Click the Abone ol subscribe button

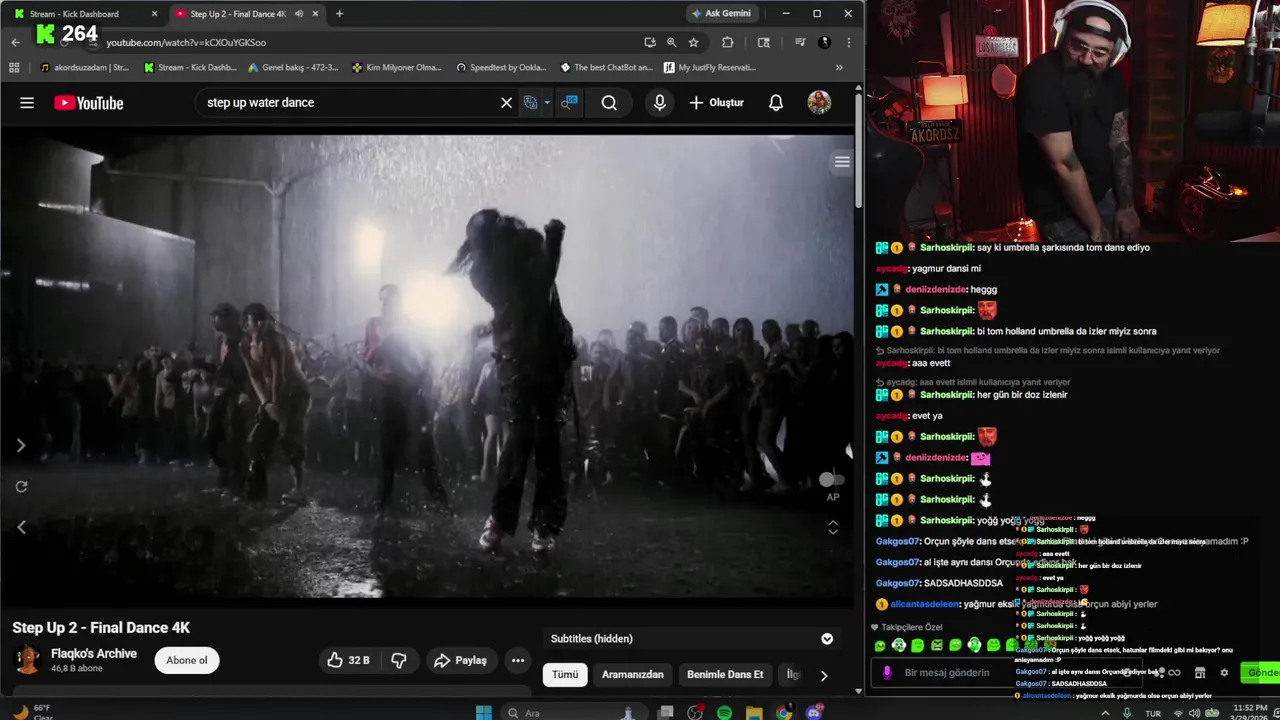pyautogui.click(x=187, y=660)
